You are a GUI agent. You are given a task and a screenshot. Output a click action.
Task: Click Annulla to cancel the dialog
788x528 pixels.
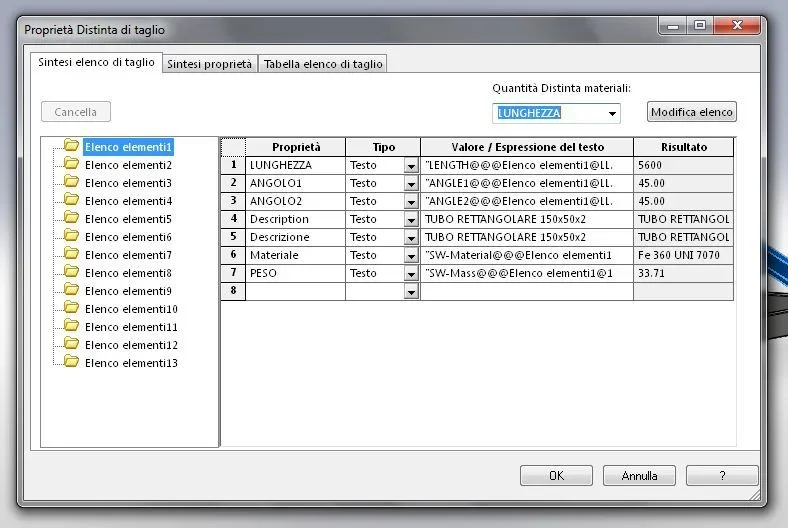[639, 475]
